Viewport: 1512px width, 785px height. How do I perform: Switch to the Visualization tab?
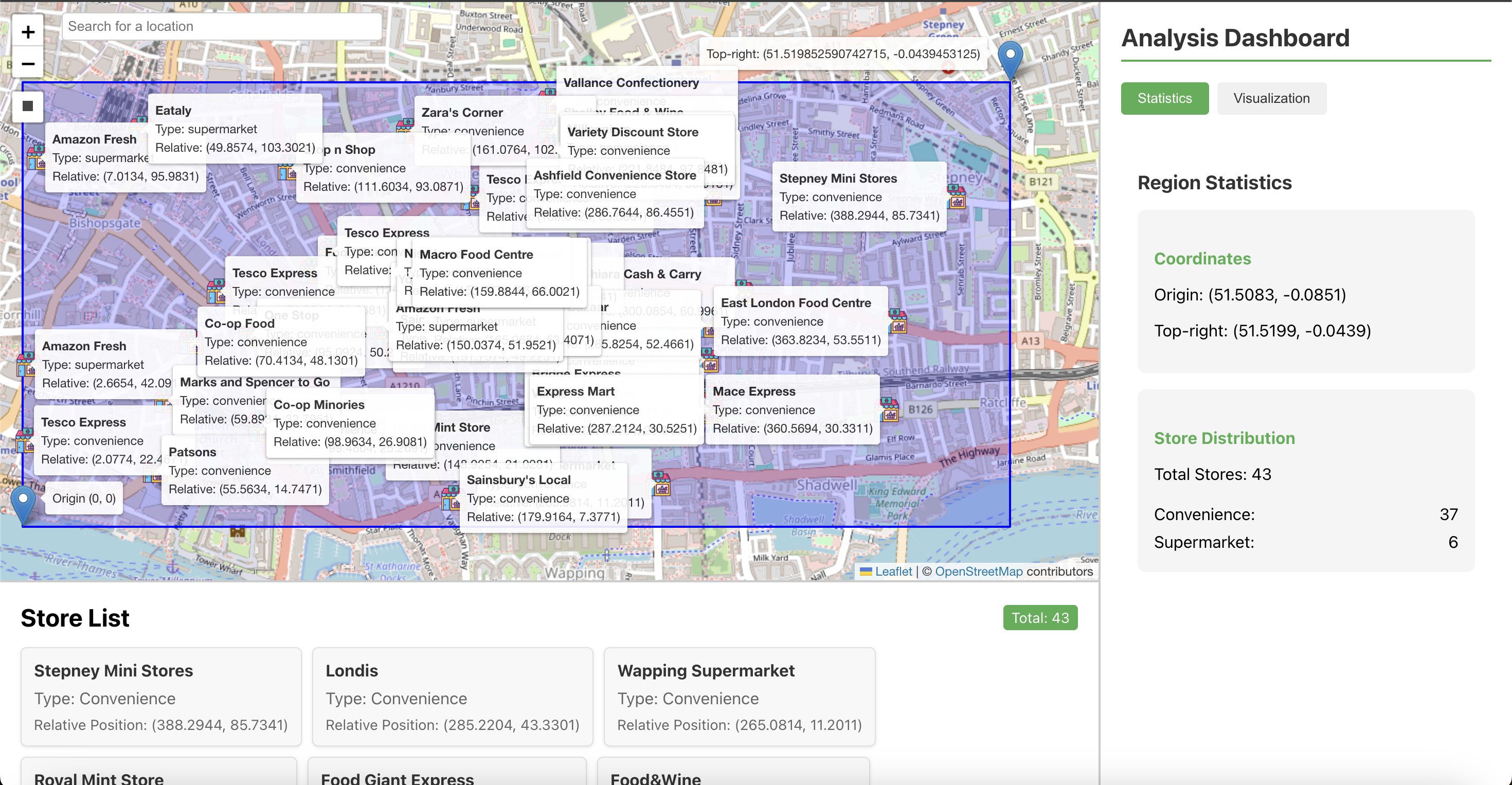point(1271,99)
